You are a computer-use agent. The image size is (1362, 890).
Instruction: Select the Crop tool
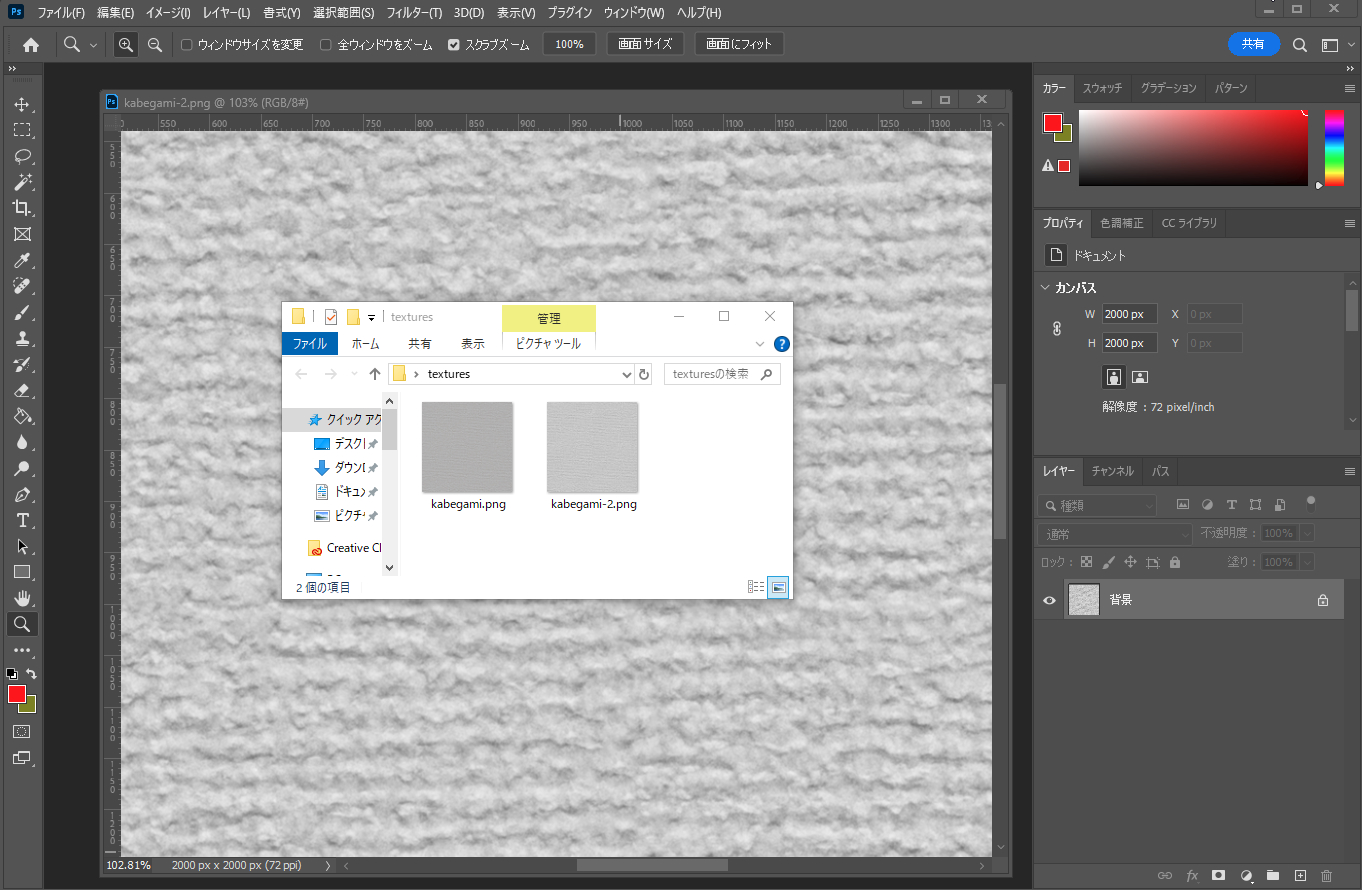point(22,208)
